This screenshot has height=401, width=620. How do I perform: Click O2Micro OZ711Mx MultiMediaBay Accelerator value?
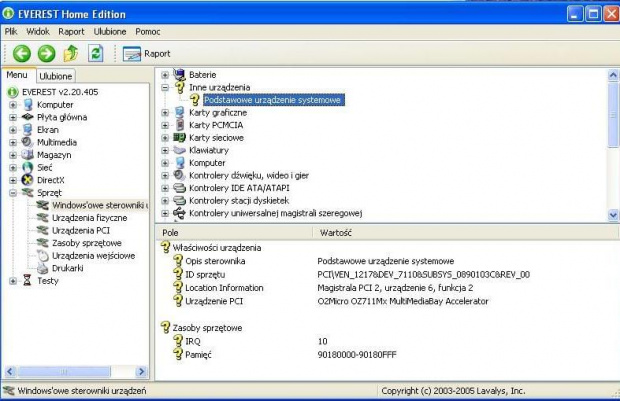(403, 301)
